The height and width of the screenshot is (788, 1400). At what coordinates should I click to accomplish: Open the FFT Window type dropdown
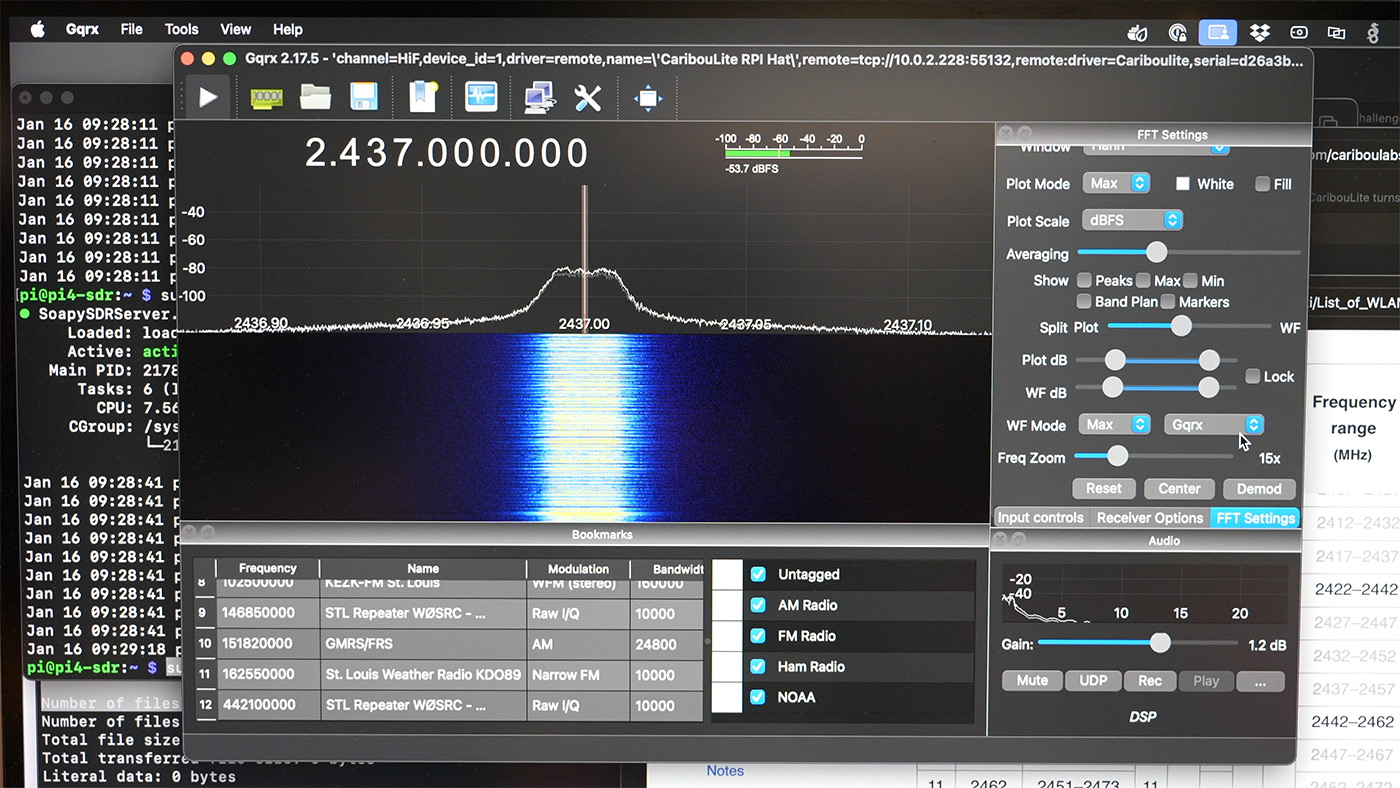click(1155, 148)
